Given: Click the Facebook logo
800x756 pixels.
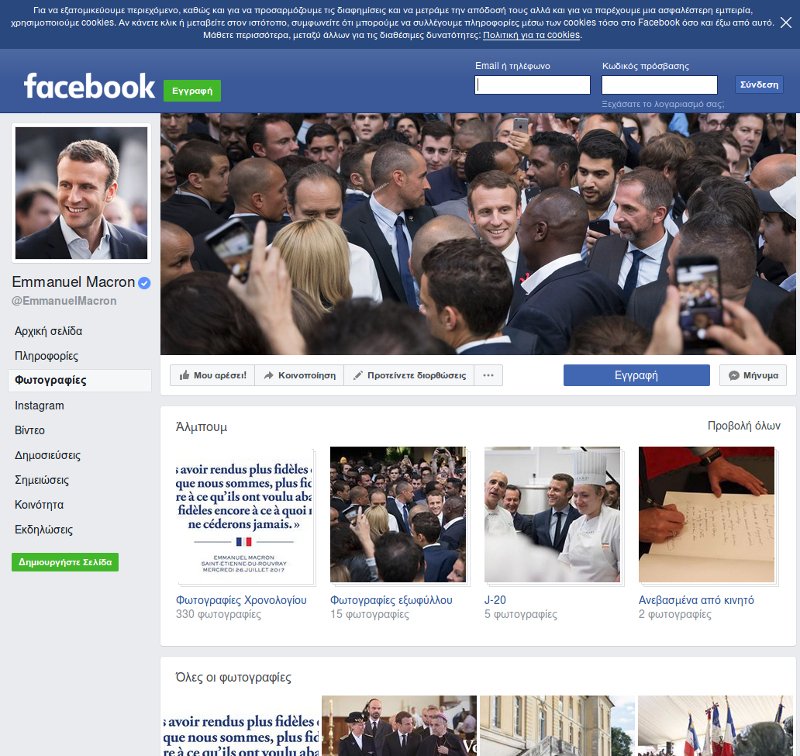Looking at the screenshot, I should coord(89,86).
